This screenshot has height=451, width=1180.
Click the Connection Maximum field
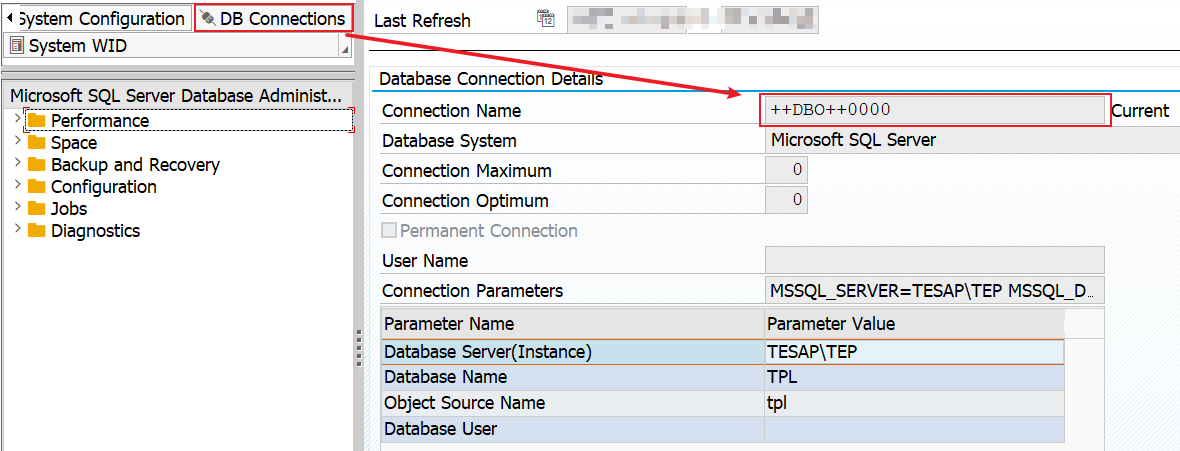[x=786, y=170]
